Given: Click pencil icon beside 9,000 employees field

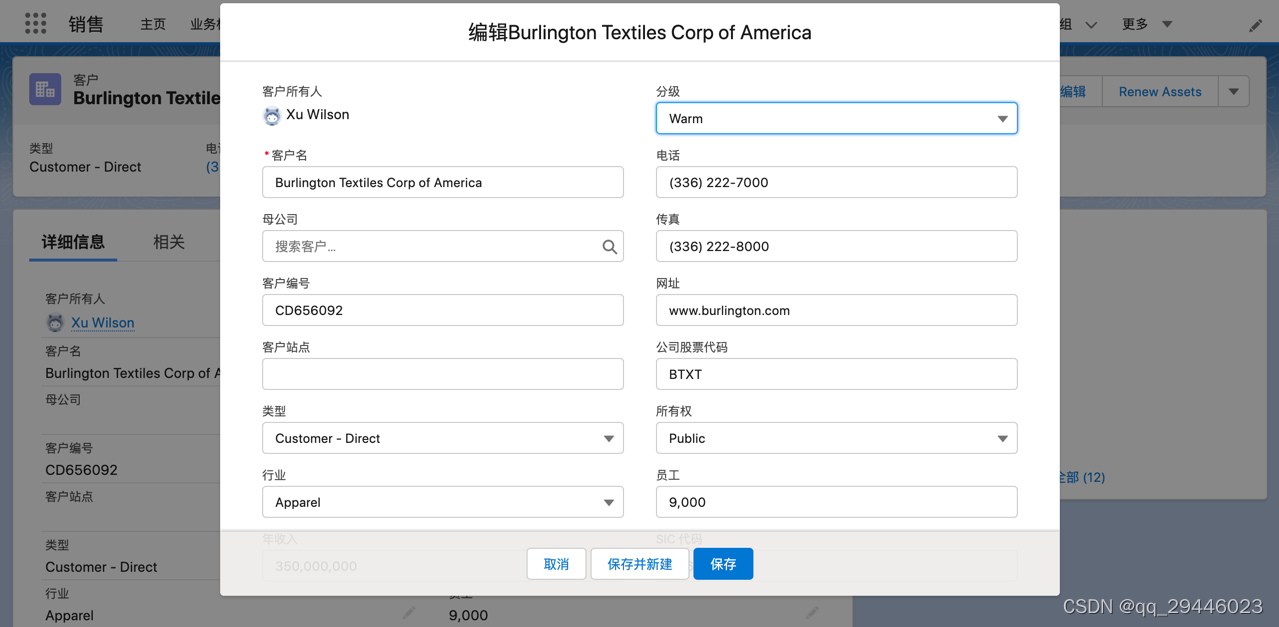Looking at the screenshot, I should 812,613.
